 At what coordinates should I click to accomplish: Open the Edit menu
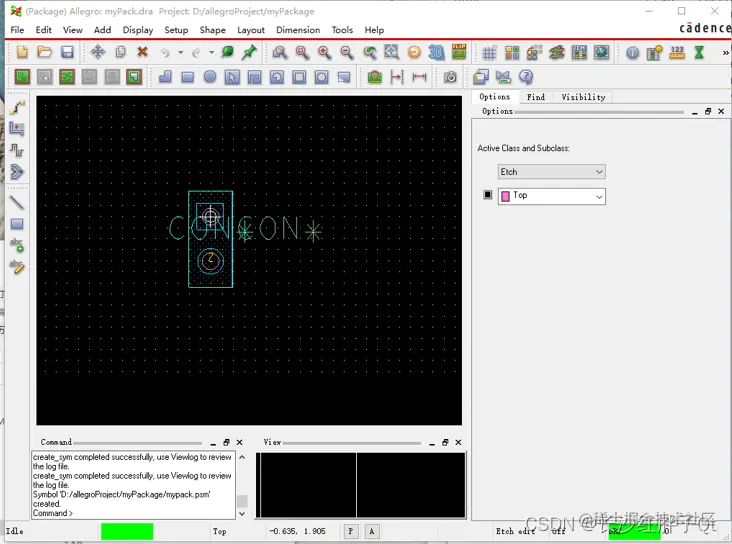(43, 30)
